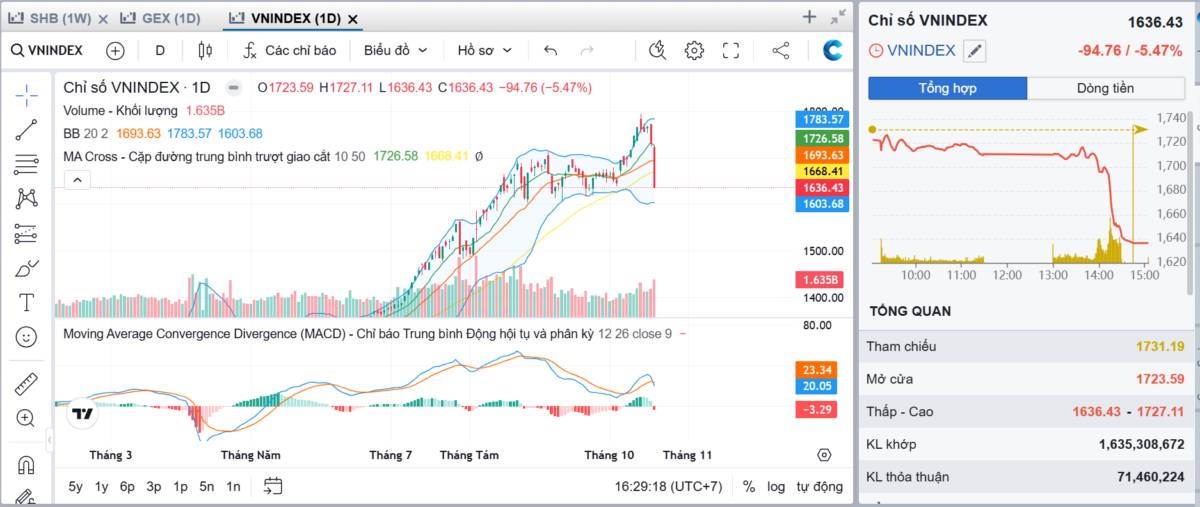This screenshot has height=507, width=1200.
Task: Click the TradingView logo on chart
Action: click(82, 413)
